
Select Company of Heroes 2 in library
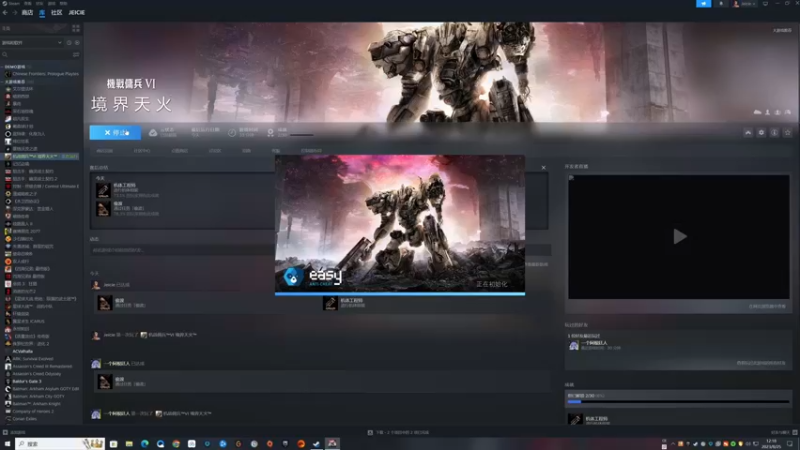point(30,411)
